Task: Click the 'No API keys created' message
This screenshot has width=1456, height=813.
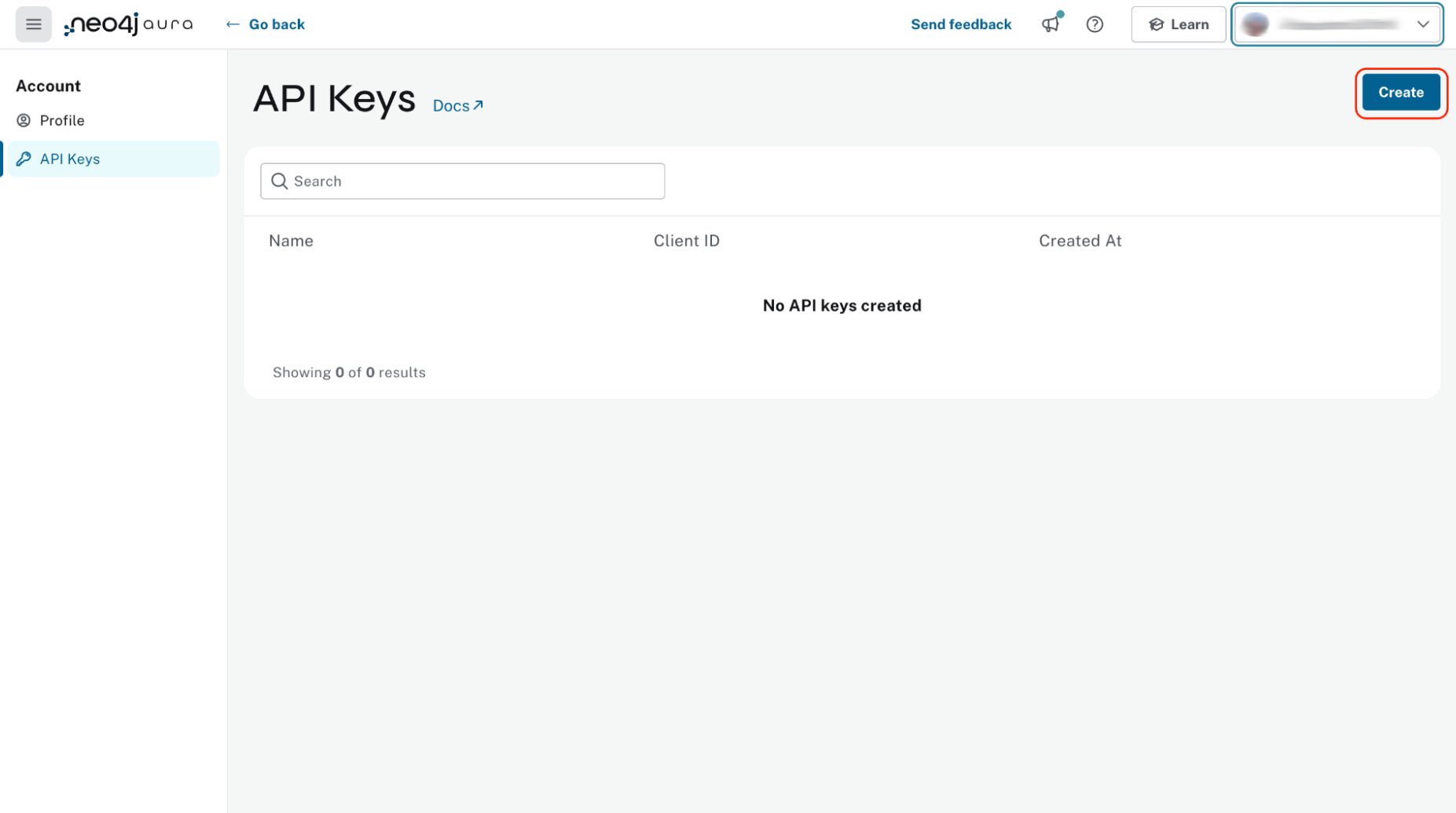Action: tap(842, 306)
